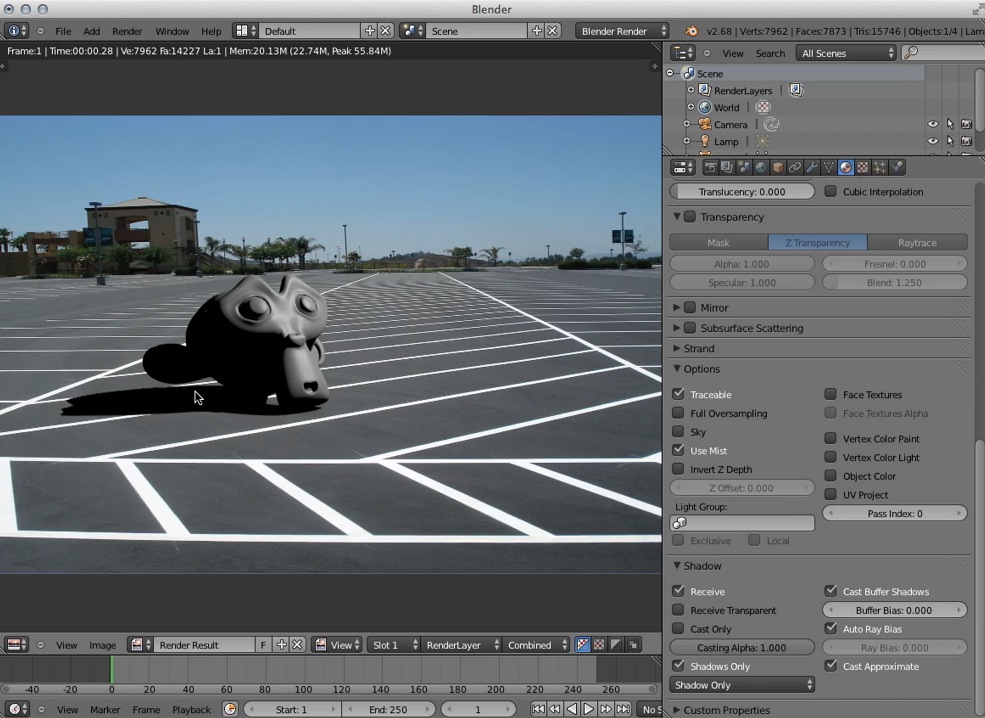Select the Mask transparency button
Viewport: 985px width, 718px height.
[718, 242]
